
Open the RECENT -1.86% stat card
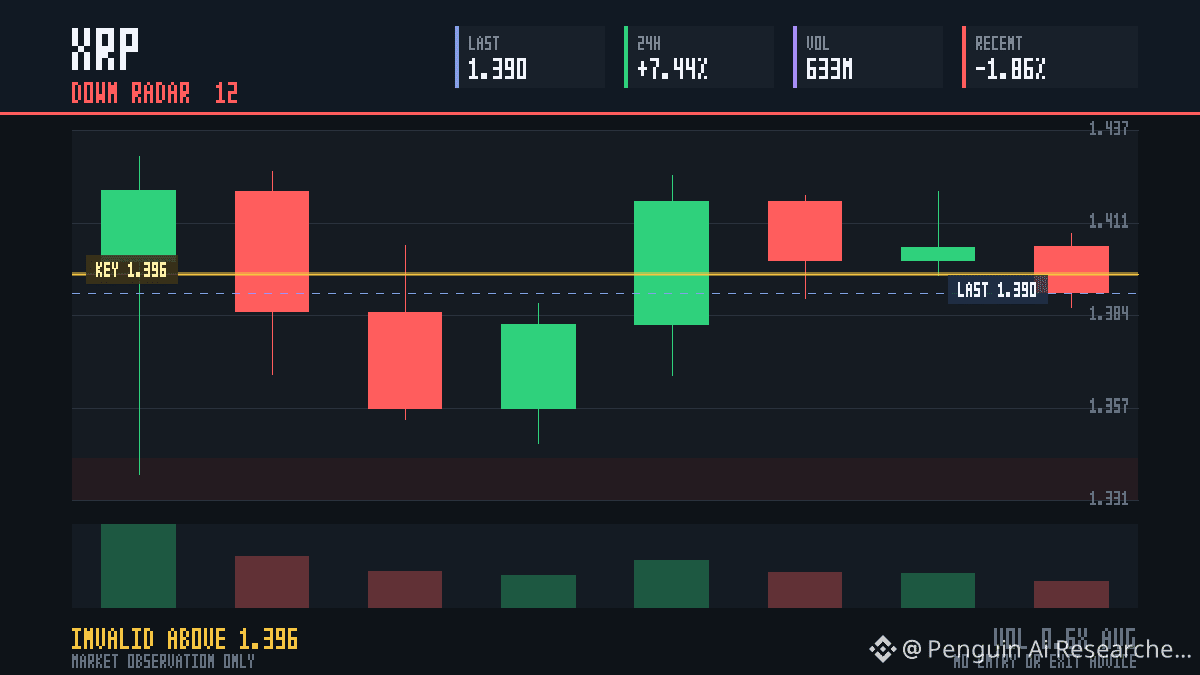coord(1050,57)
